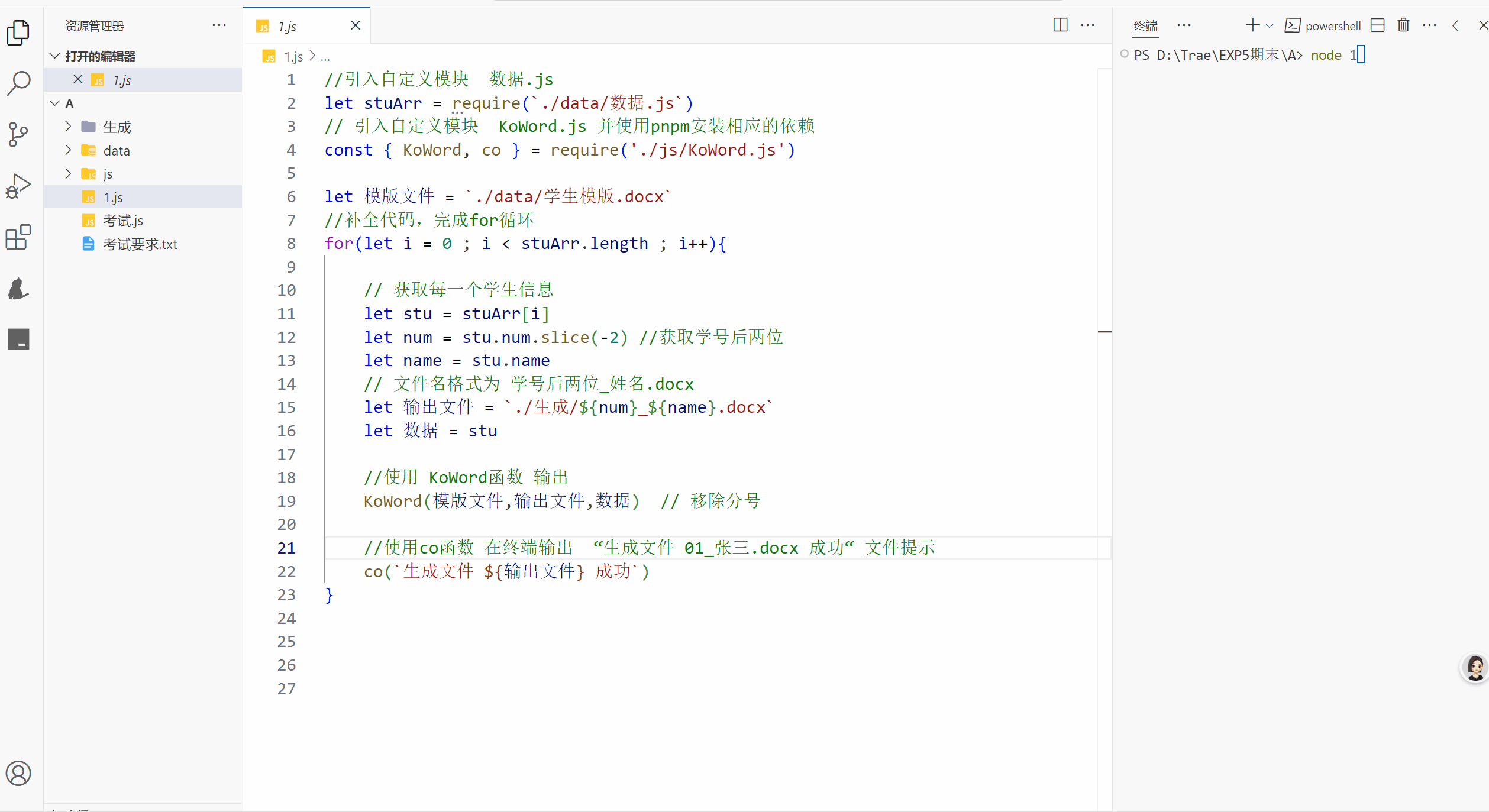1489x812 pixels.
Task: Open the Source Control view
Action: [x=18, y=134]
